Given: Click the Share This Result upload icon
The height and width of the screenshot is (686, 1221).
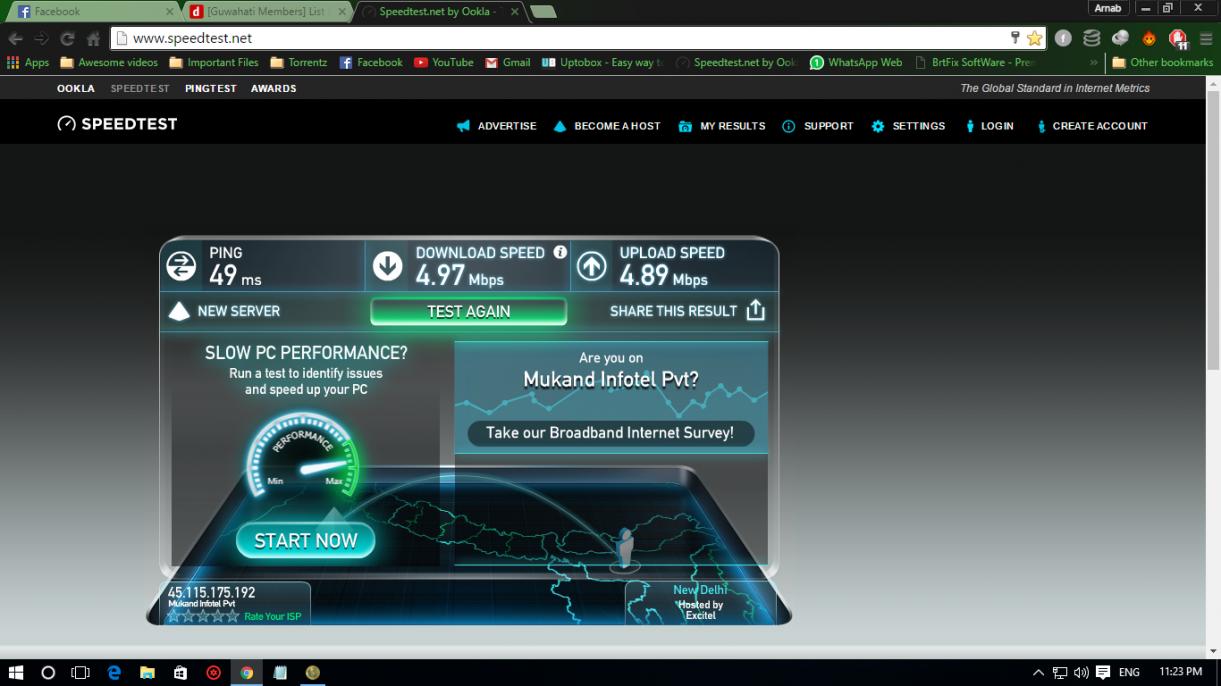Looking at the screenshot, I should 755,310.
